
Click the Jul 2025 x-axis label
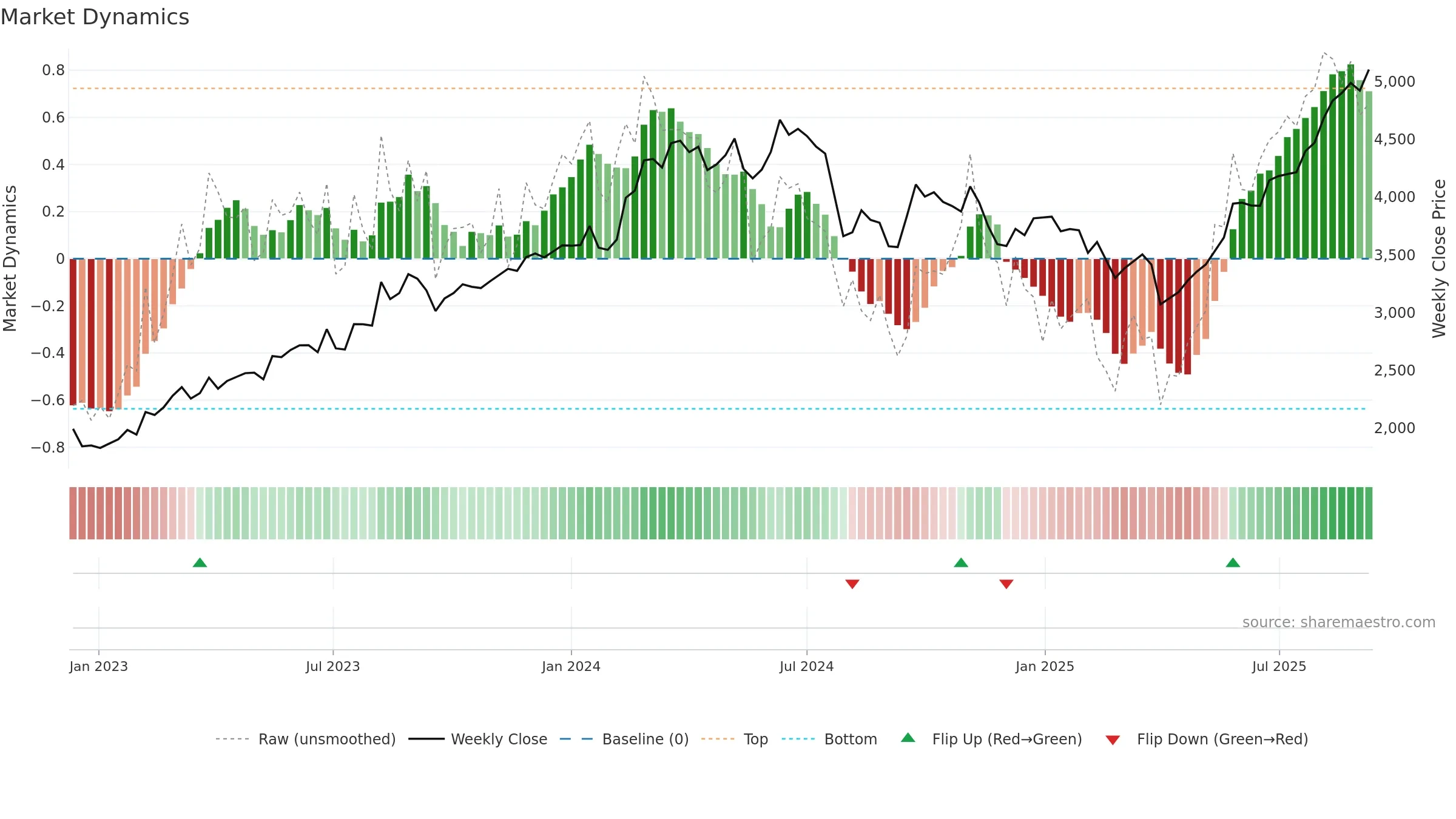(x=1279, y=666)
